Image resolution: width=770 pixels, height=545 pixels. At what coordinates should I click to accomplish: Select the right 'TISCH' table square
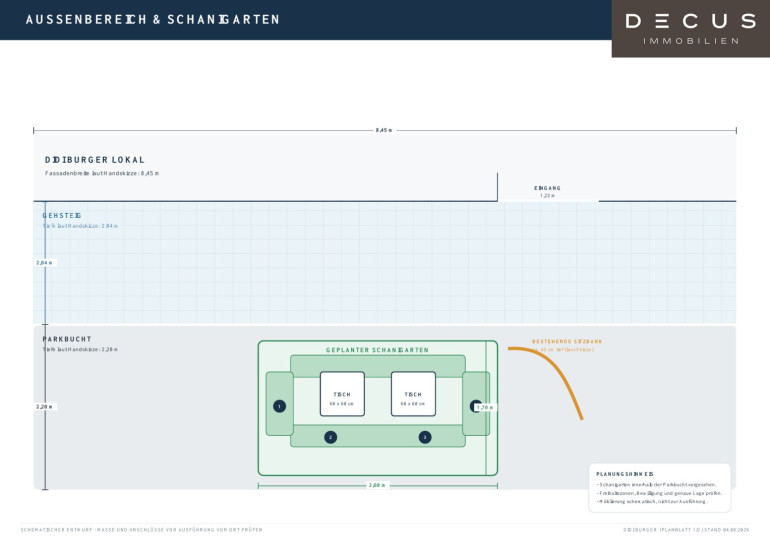[x=413, y=394]
